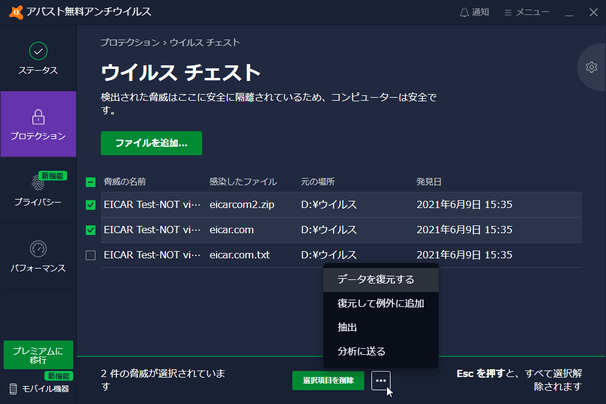Click the 新機能 badge on プライバシー
606x404 pixels.
(x=53, y=176)
